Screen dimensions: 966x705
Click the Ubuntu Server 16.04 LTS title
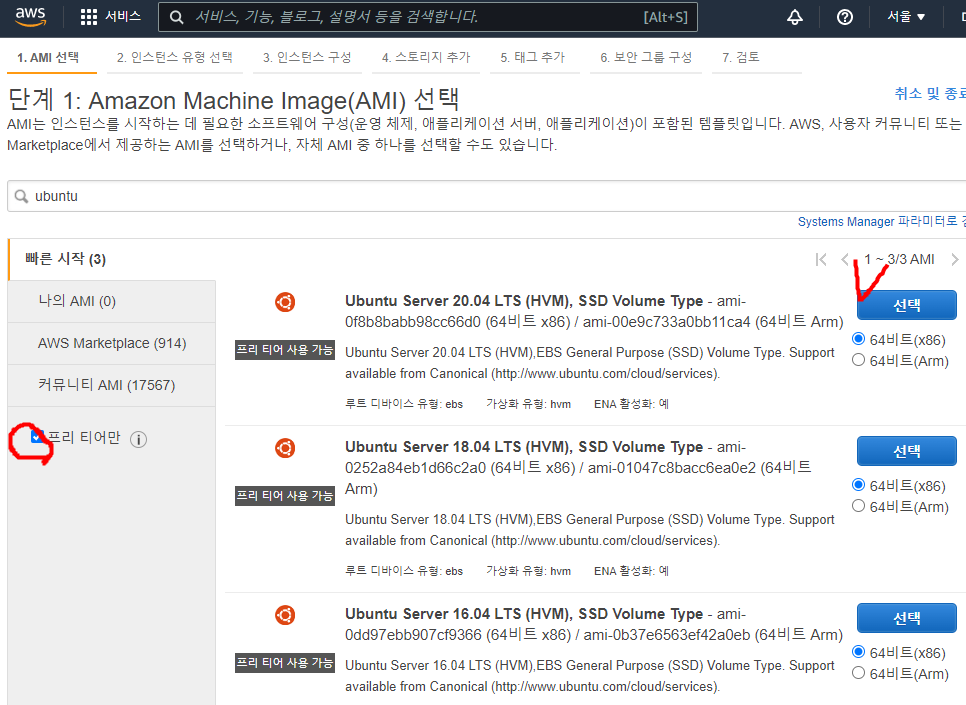(x=524, y=614)
